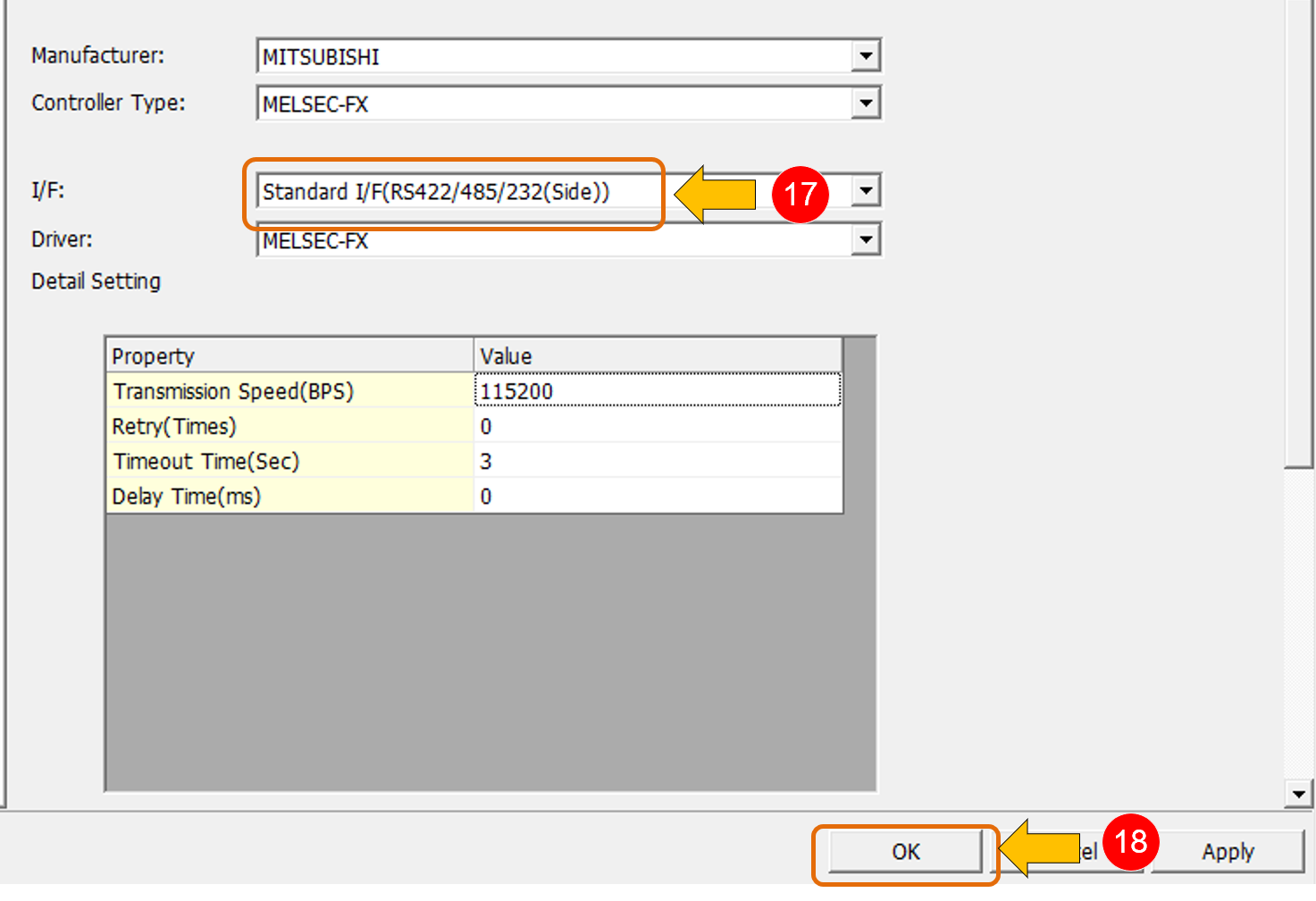The height and width of the screenshot is (901, 1316).
Task: Select the Delay Time(ms) value cell
Action: coord(658,496)
